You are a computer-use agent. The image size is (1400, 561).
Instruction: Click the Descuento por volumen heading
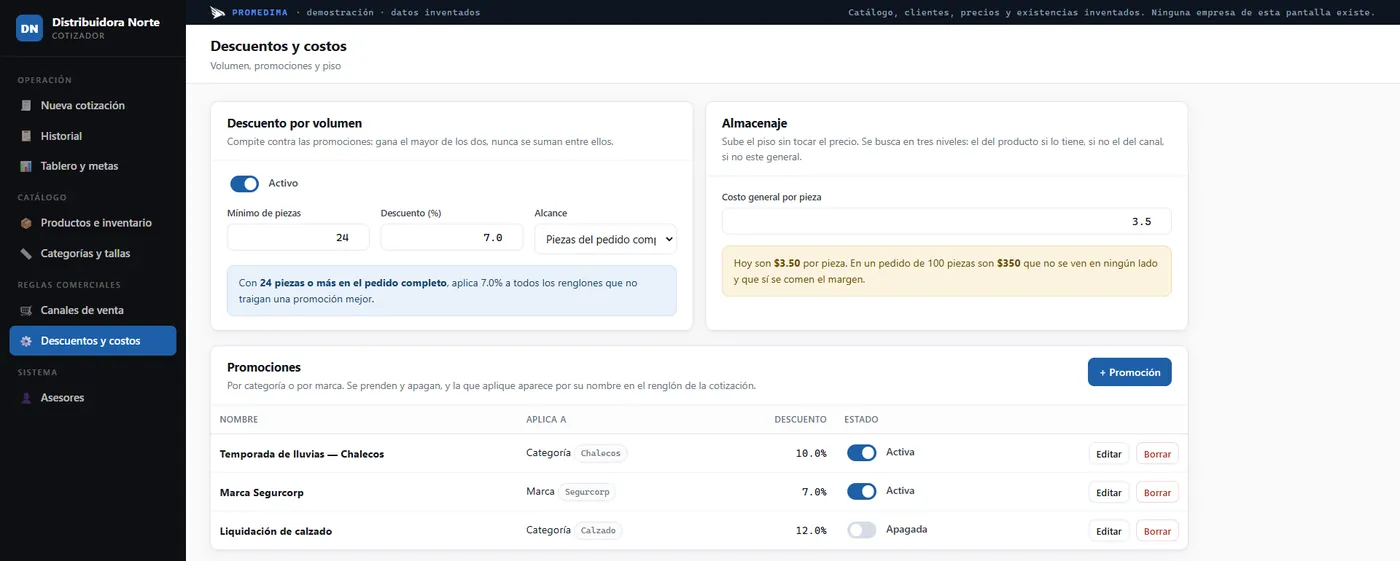click(x=294, y=123)
